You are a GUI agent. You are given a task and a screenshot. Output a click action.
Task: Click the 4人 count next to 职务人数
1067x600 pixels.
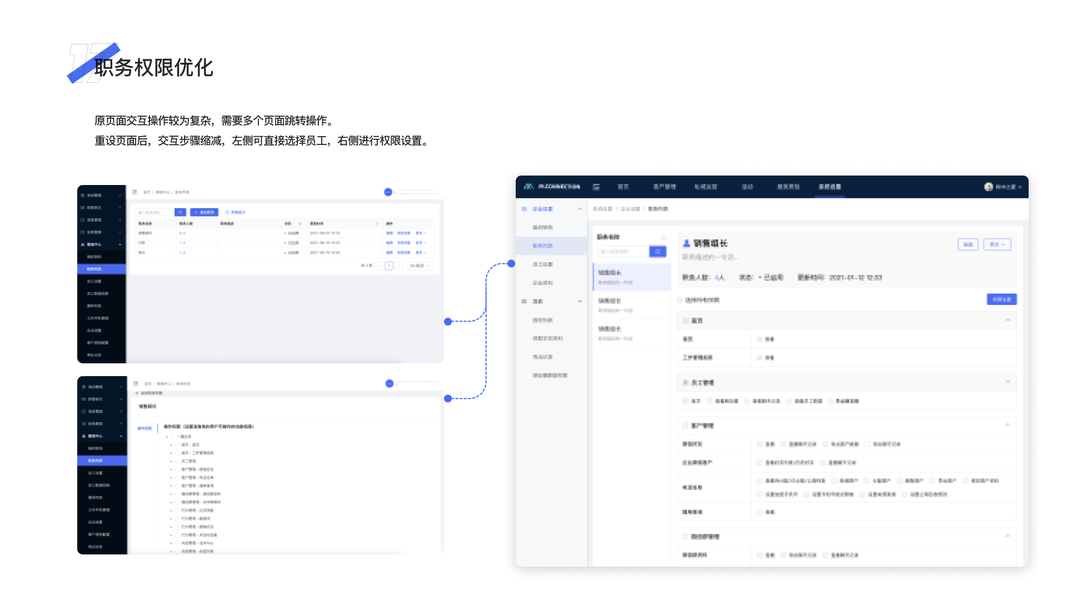point(719,278)
